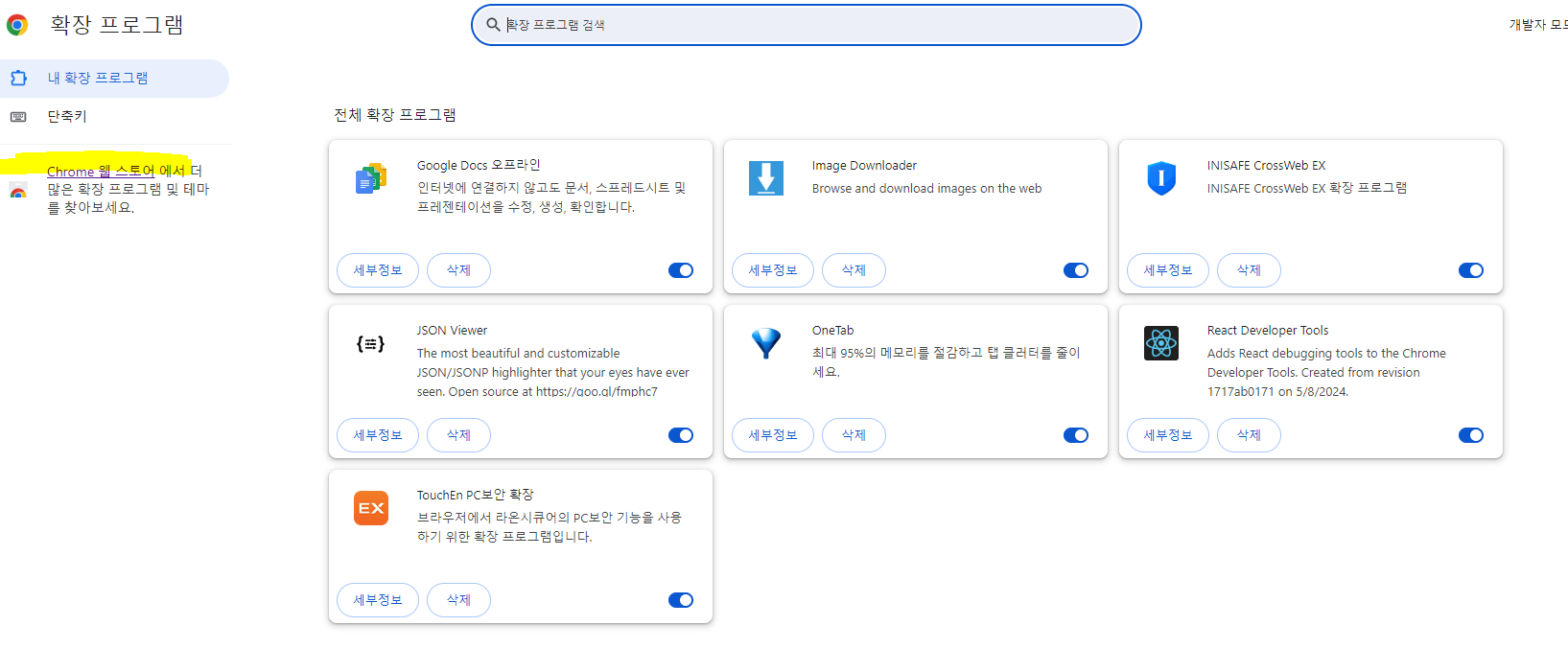Click the extensions puzzle icon in sidebar
This screenshot has width=1568, height=672.
coord(18,78)
